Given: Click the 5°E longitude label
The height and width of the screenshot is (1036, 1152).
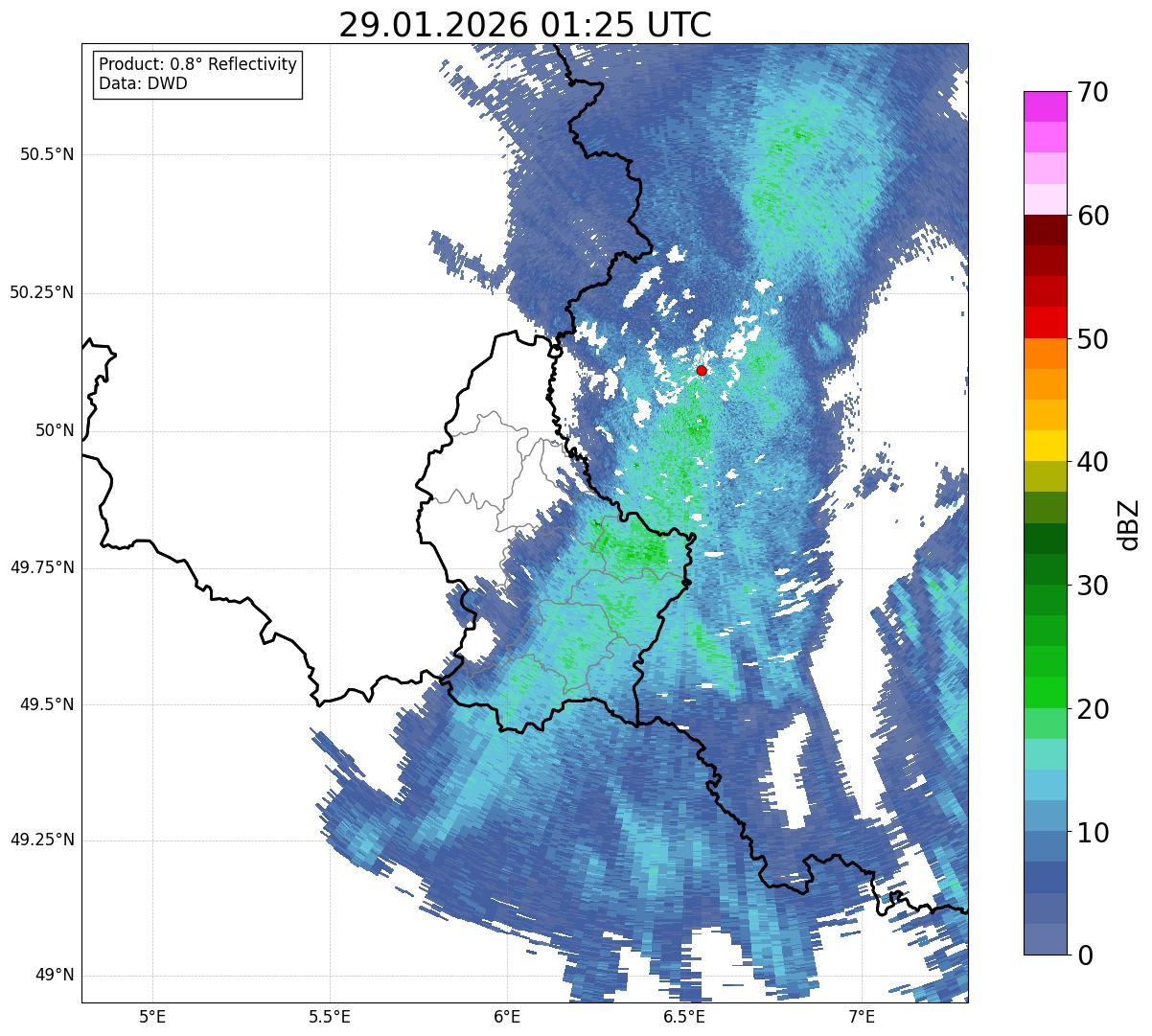Looking at the screenshot, I should (x=152, y=1016).
